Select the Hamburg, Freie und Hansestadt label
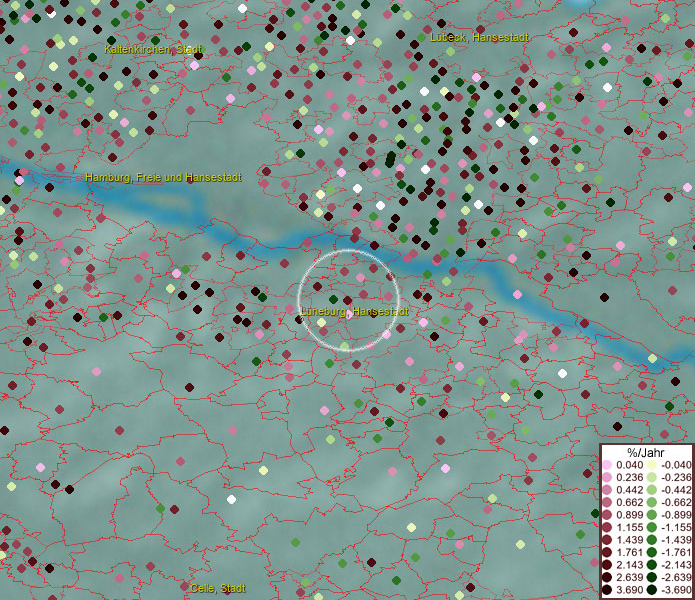The image size is (695, 600). (163, 177)
